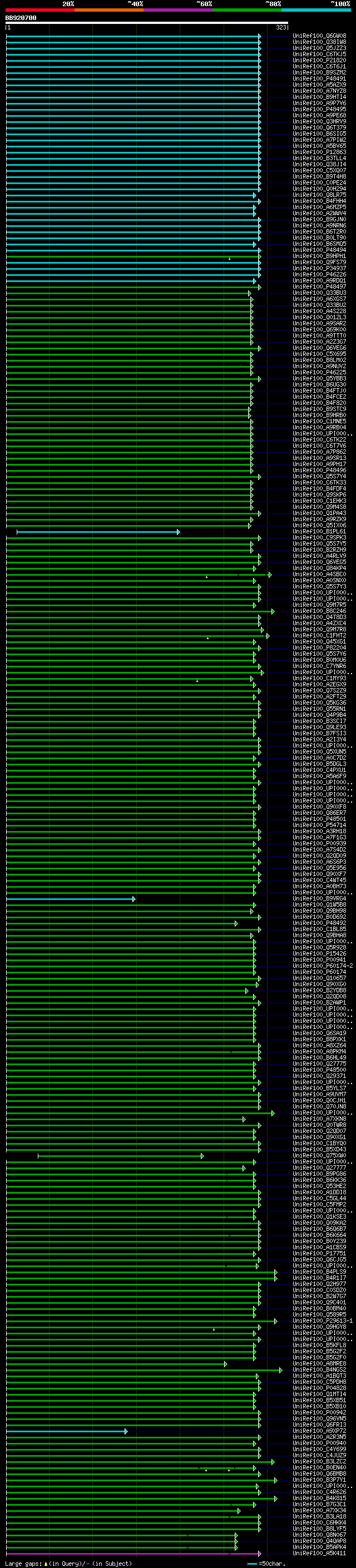Click the white query sequence bar

147,23
